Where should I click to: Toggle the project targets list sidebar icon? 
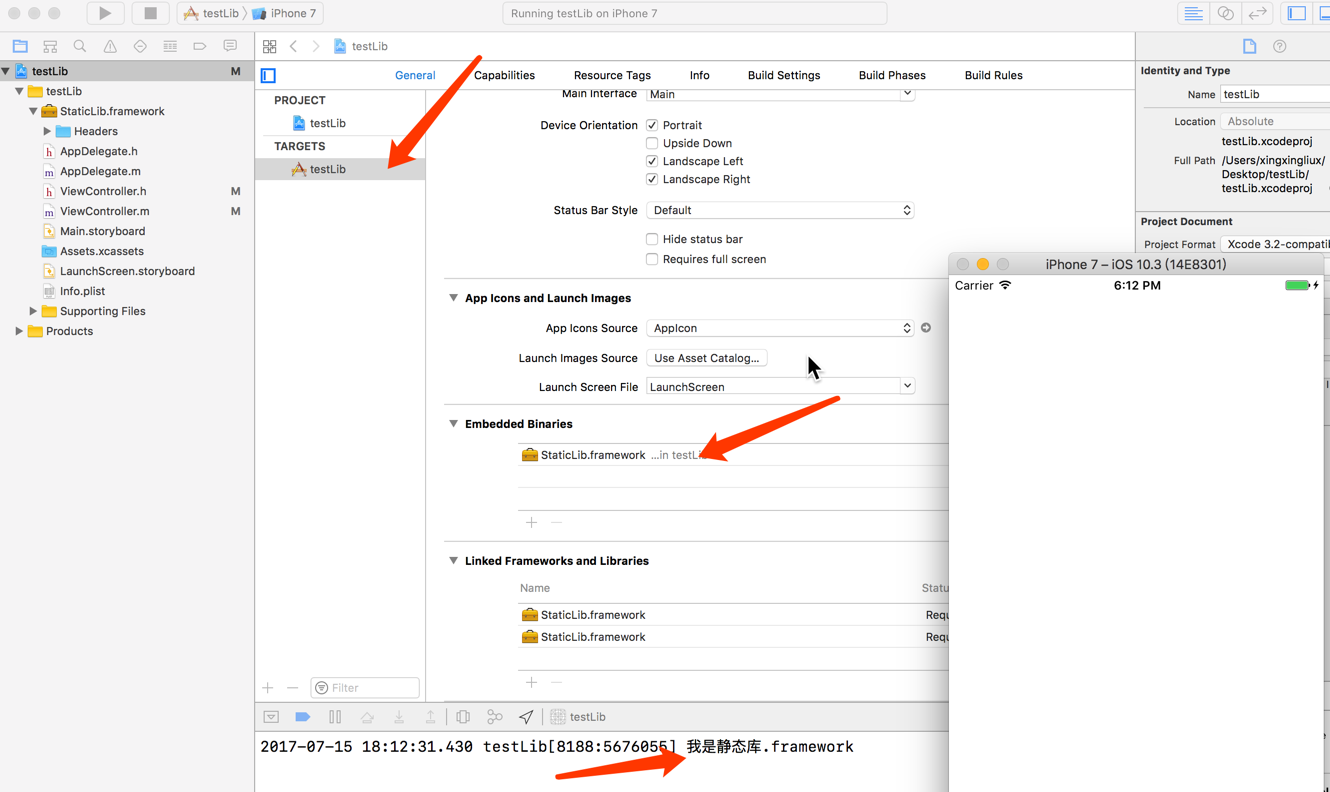pyautogui.click(x=268, y=75)
